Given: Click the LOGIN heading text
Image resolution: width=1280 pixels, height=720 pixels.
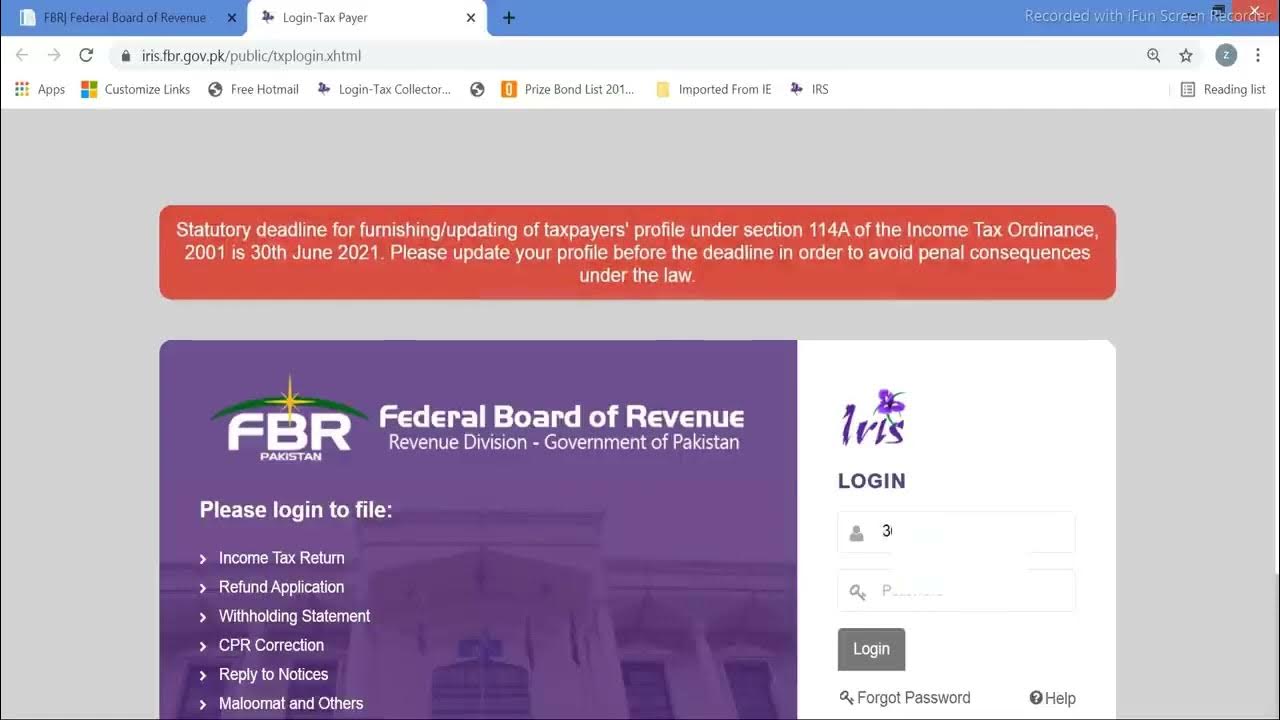Looking at the screenshot, I should 872,481.
